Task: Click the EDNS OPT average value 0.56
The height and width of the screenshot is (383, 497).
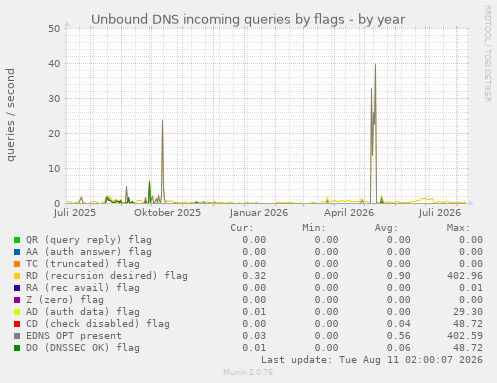Action: pos(399,336)
